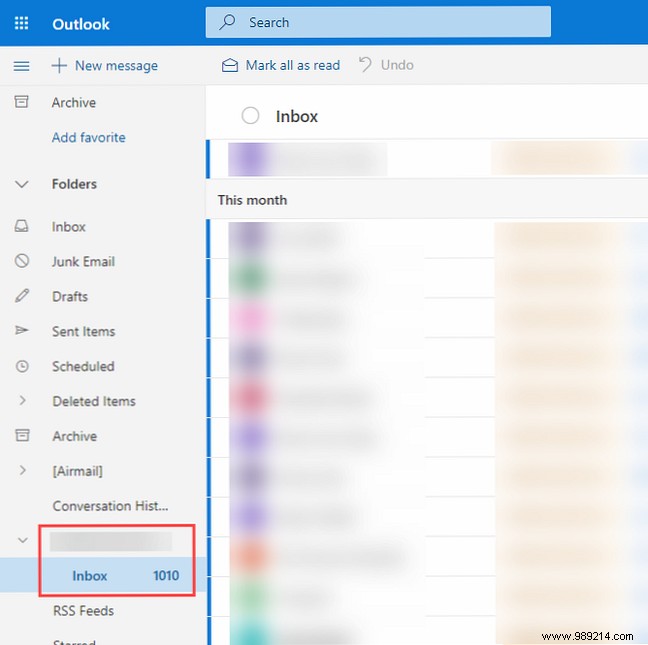Click the Inbox heading in message list
The height and width of the screenshot is (645, 648).
[297, 116]
